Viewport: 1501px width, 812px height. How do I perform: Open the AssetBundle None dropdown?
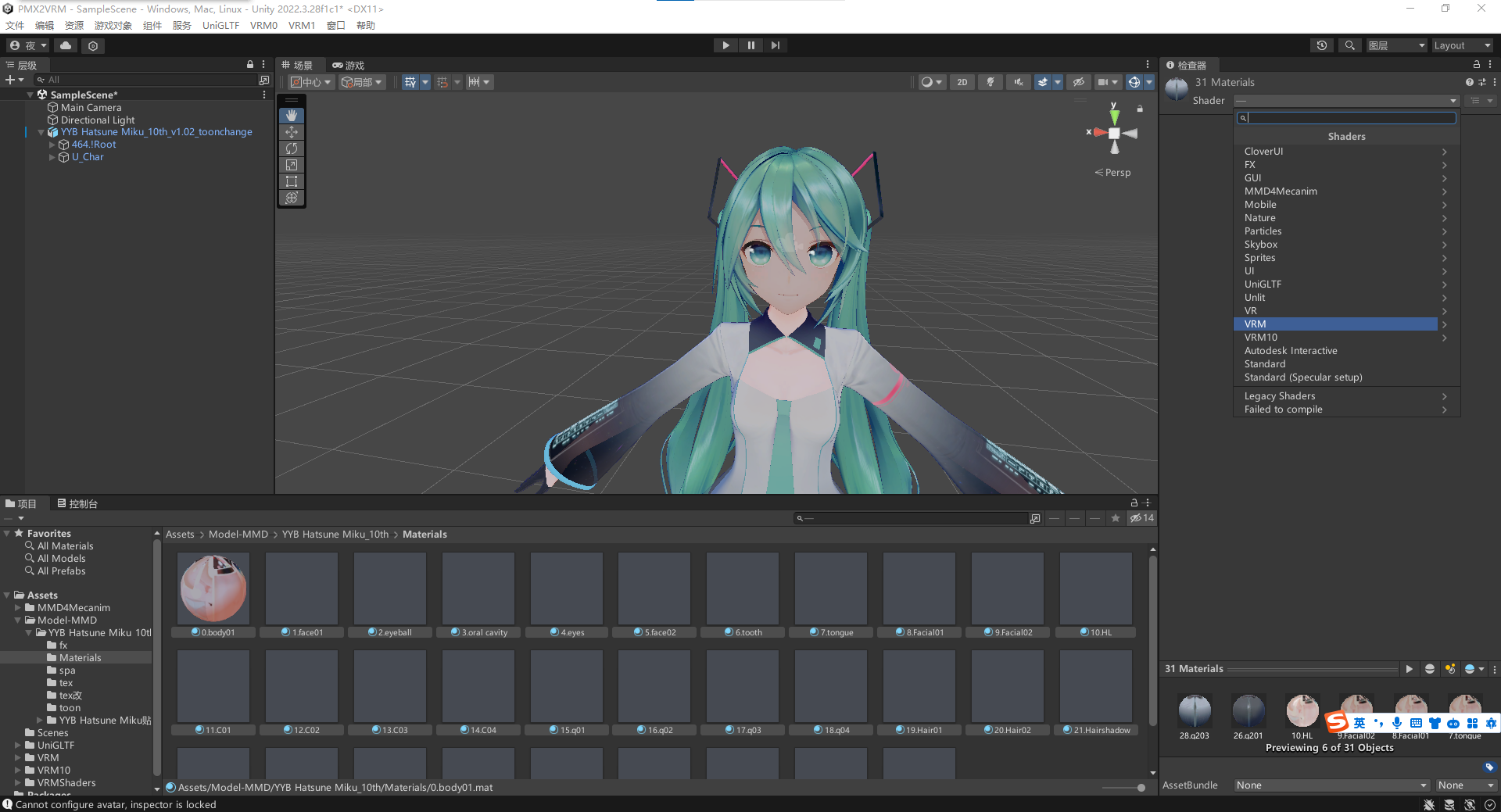(1332, 785)
